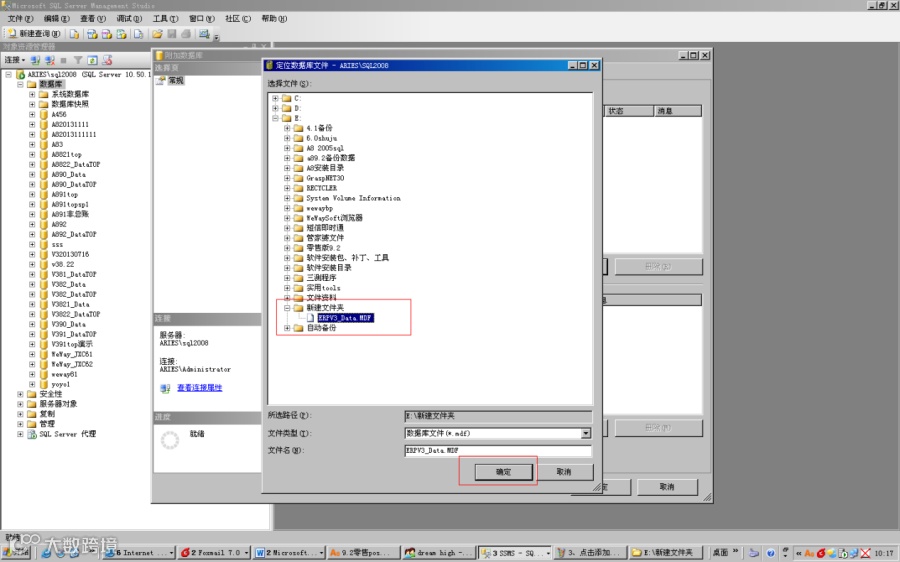Image resolution: width=900 pixels, height=562 pixels.
Task: Click the New Query toolbar button
Action: tap(33, 34)
